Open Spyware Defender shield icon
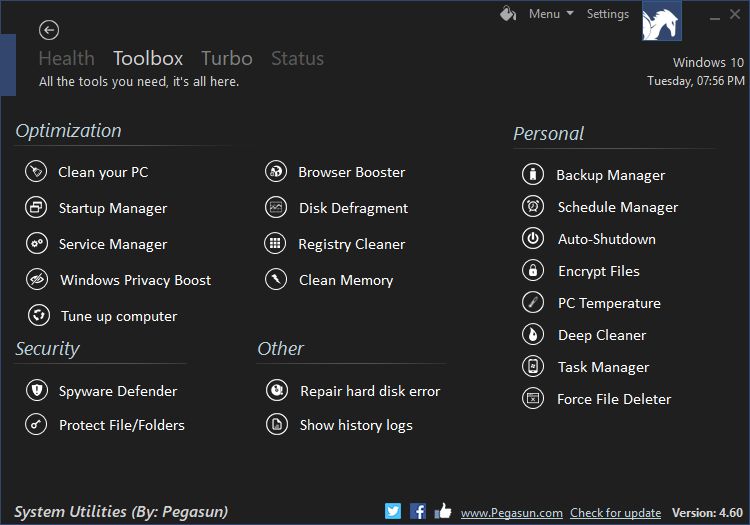Screen dimensions: 750x525 pos(37,390)
